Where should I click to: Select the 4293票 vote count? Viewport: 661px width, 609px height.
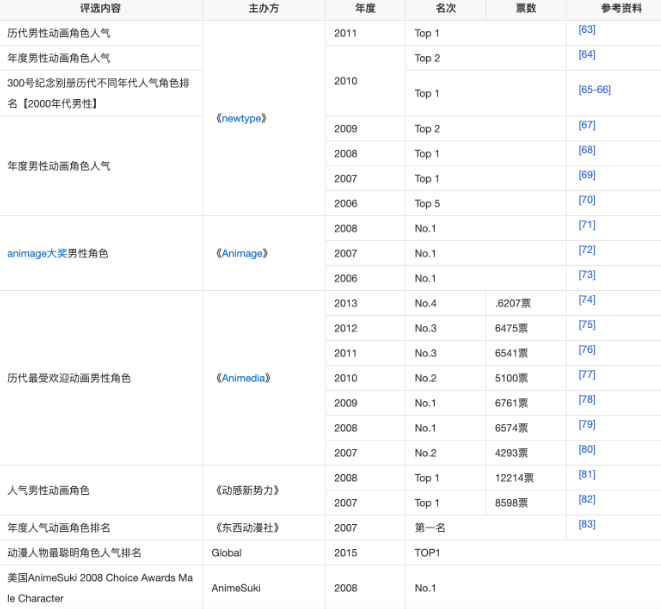click(x=526, y=453)
